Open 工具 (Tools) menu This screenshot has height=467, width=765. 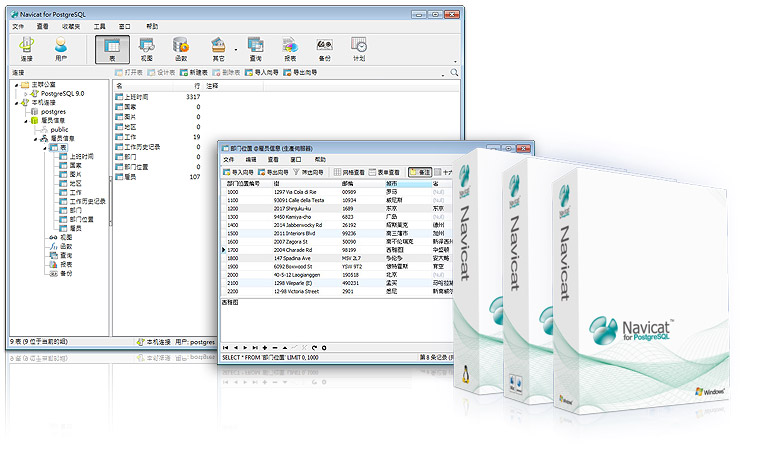100,26
